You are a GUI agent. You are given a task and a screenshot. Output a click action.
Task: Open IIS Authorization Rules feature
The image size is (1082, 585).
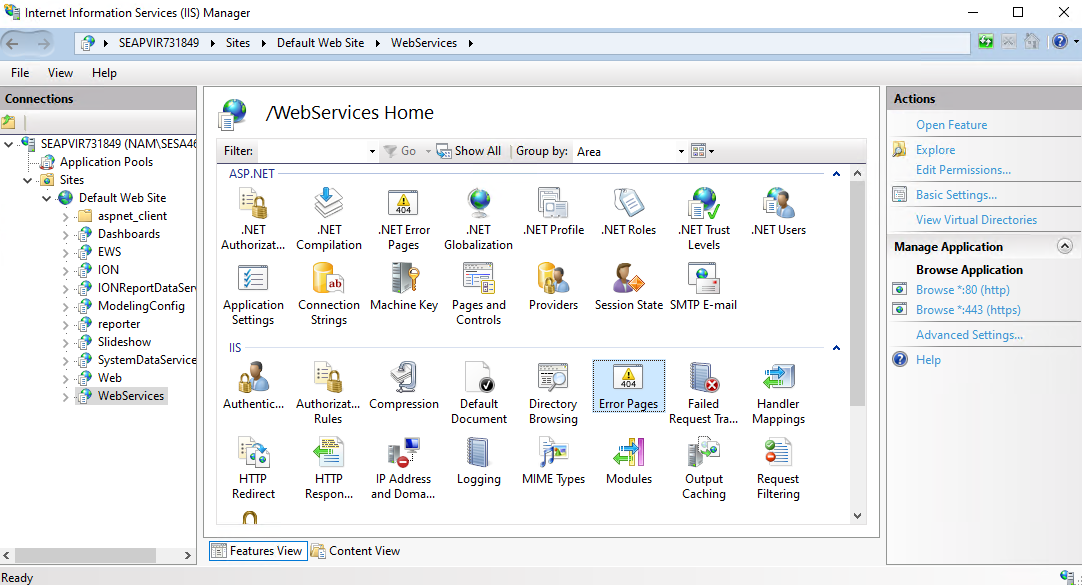tap(328, 393)
